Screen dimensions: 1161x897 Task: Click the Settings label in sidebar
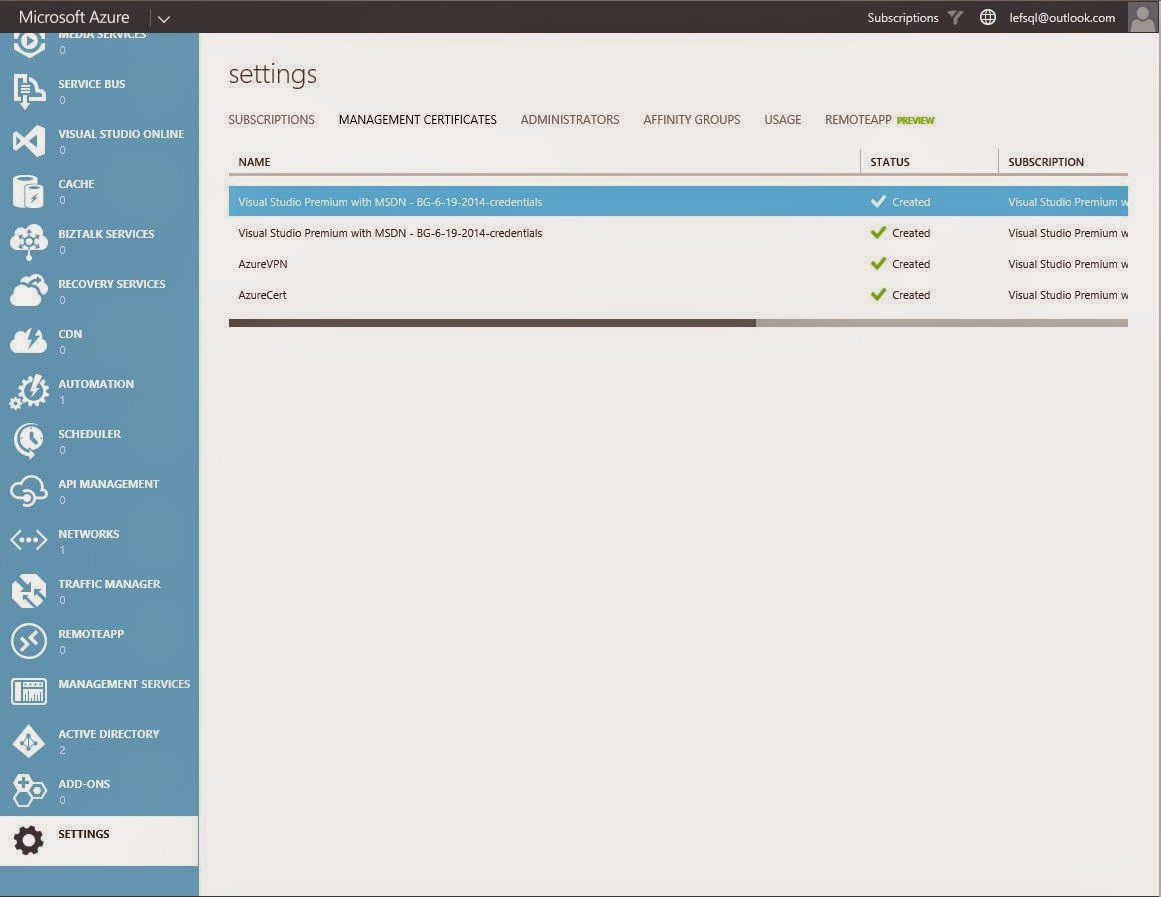click(84, 834)
